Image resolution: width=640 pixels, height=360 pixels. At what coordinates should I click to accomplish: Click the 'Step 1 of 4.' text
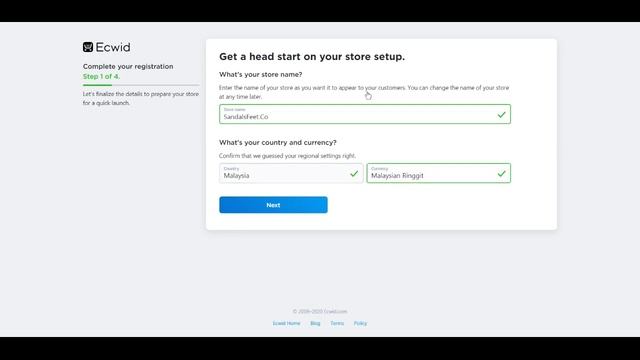click(102, 76)
